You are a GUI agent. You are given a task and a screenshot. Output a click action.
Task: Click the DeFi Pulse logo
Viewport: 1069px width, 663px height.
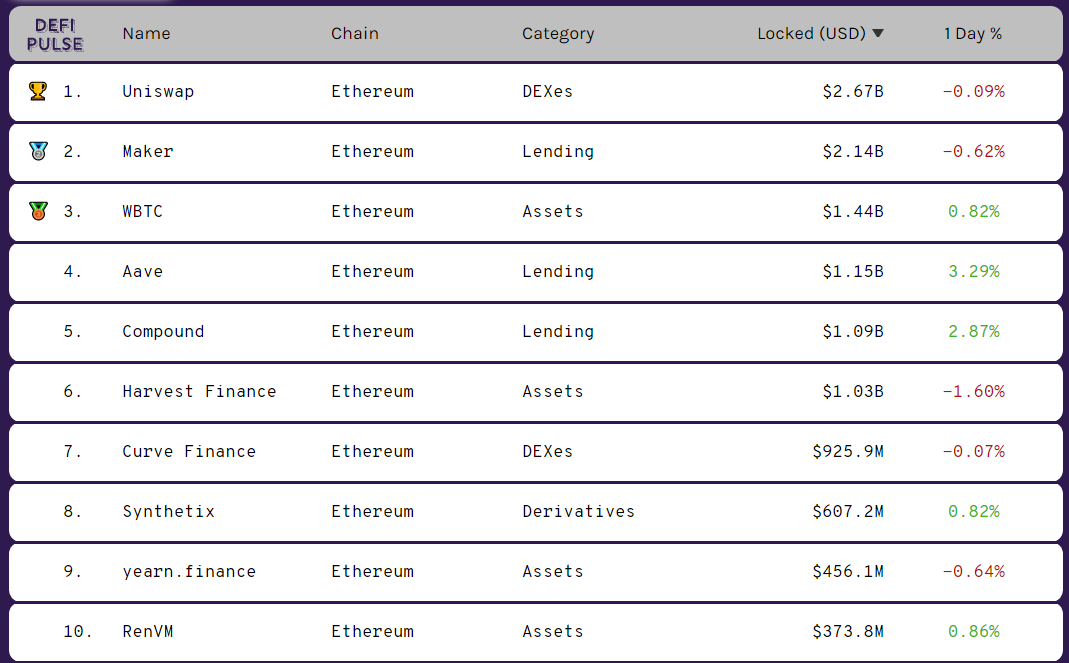(55, 34)
